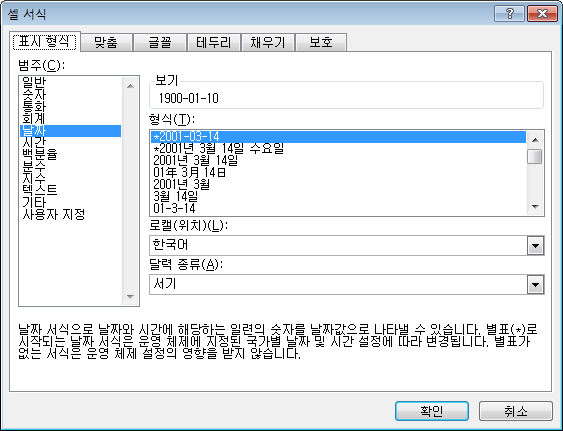Click the help question mark button
Viewport: 563px width, 431px height.
(509, 14)
